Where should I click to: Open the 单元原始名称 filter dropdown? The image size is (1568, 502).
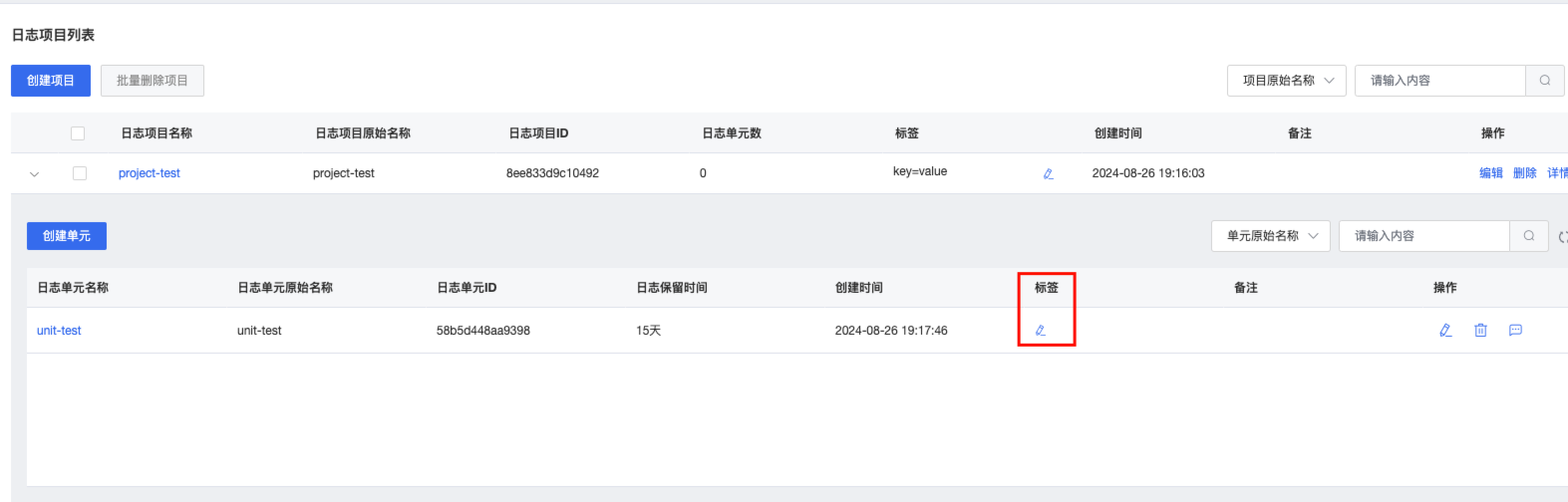coord(1271,236)
